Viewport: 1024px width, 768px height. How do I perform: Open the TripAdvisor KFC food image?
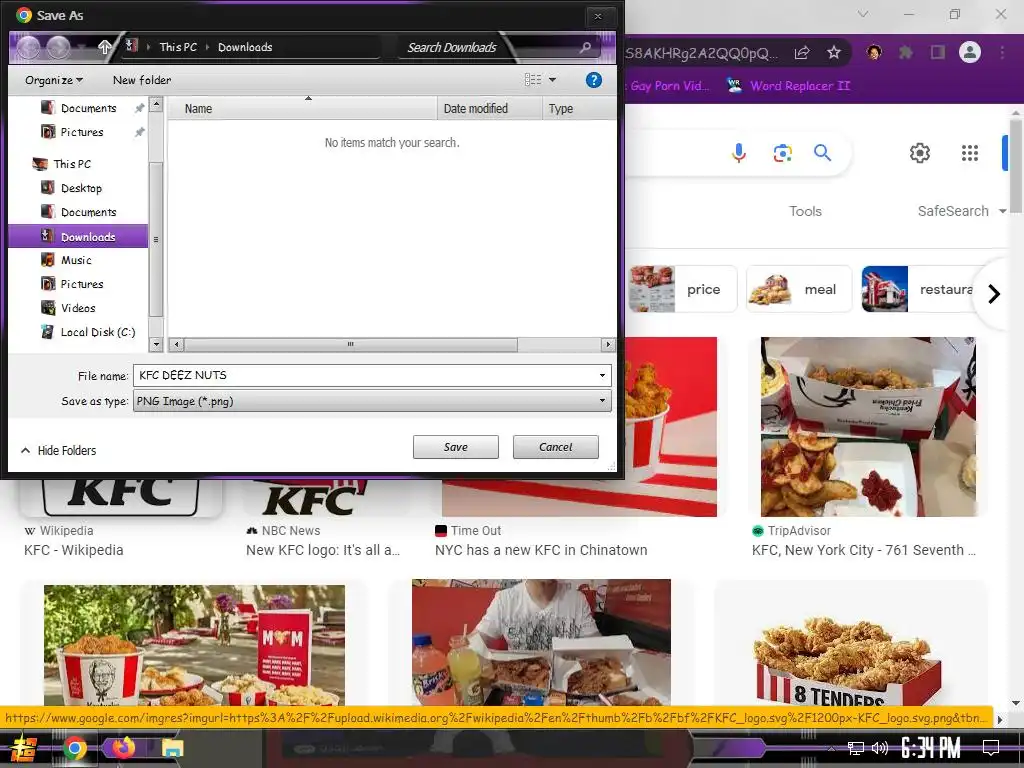click(869, 426)
